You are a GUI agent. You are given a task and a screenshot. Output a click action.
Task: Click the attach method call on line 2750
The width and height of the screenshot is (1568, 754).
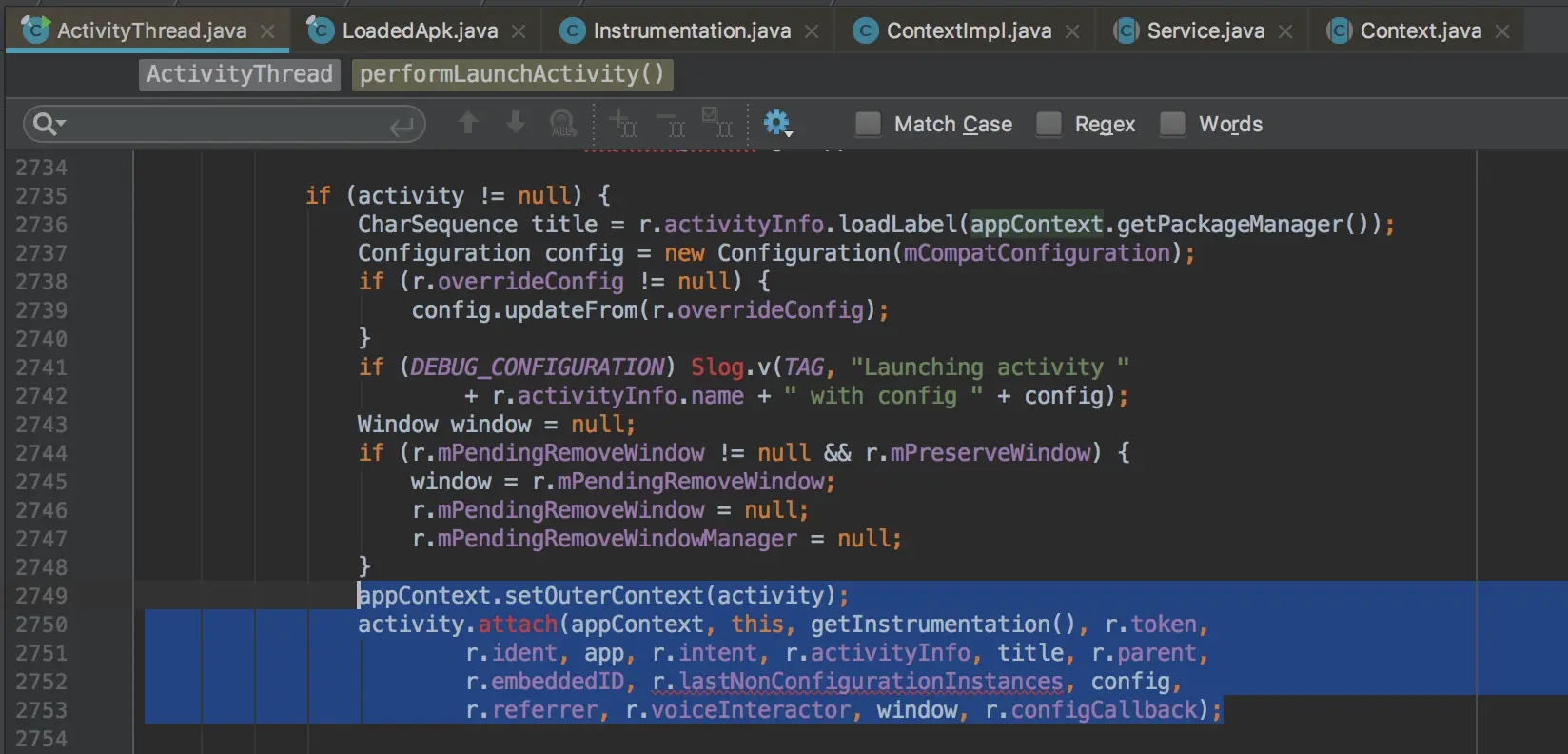518,625
